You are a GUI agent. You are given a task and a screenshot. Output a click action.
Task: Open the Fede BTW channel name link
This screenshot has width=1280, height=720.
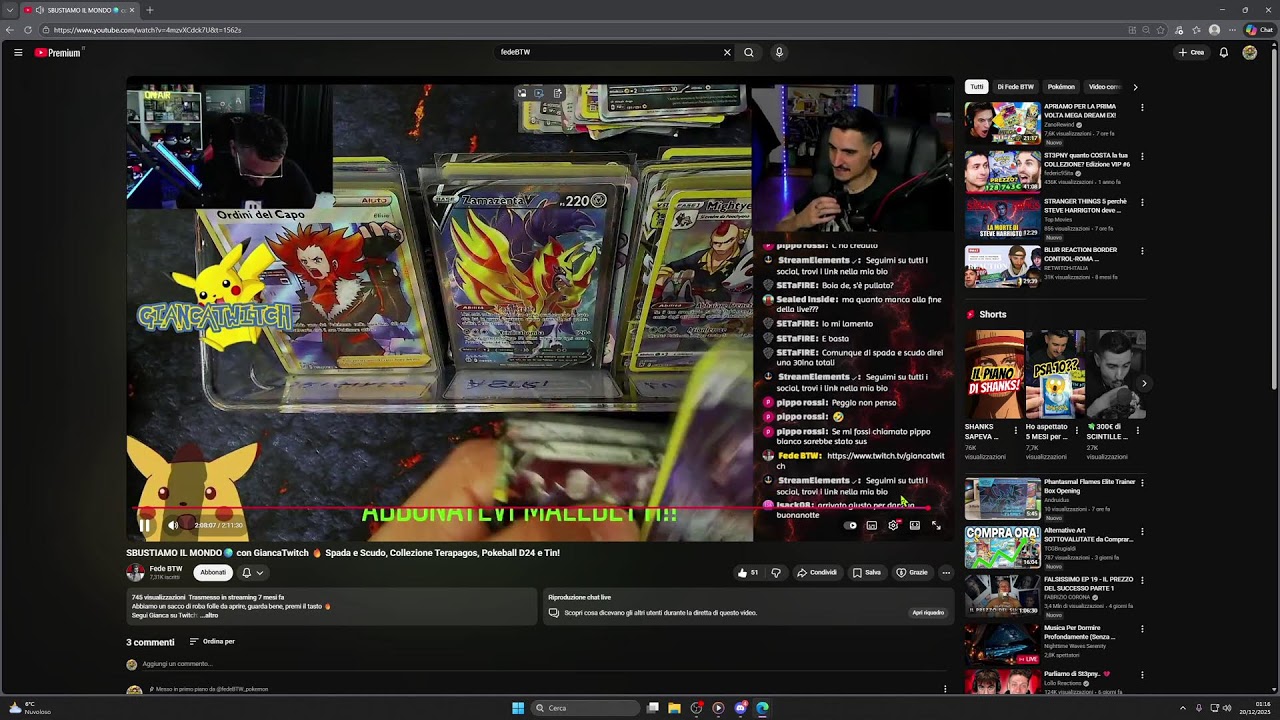pos(166,569)
